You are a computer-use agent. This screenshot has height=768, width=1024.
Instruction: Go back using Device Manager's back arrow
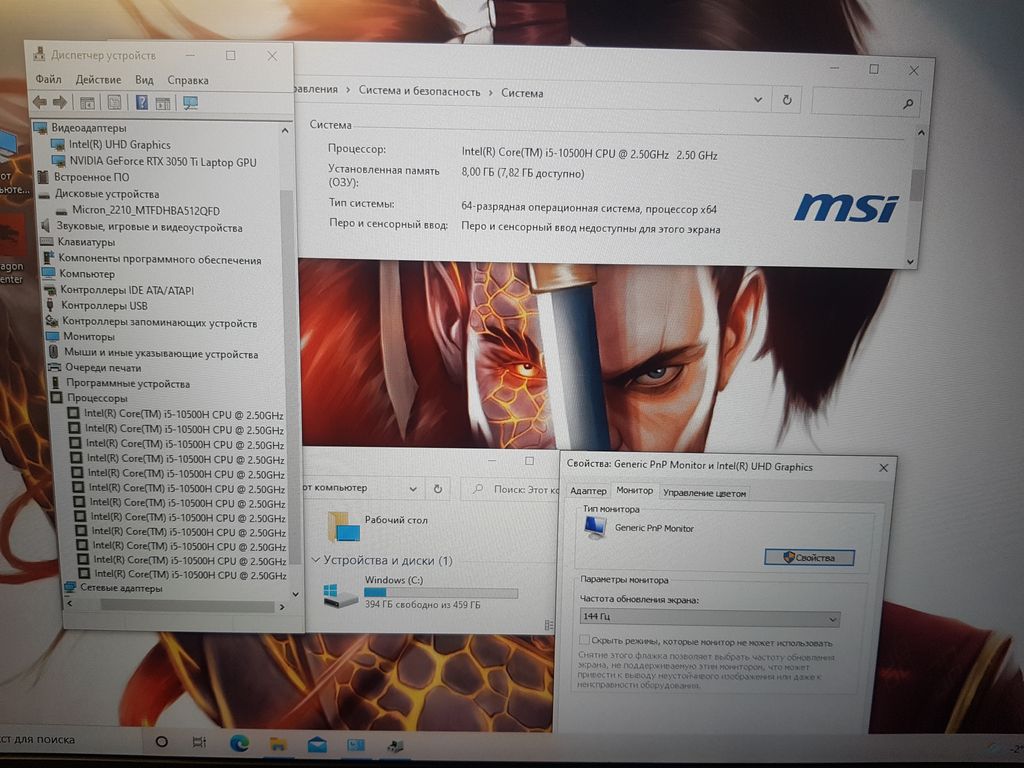(40, 102)
